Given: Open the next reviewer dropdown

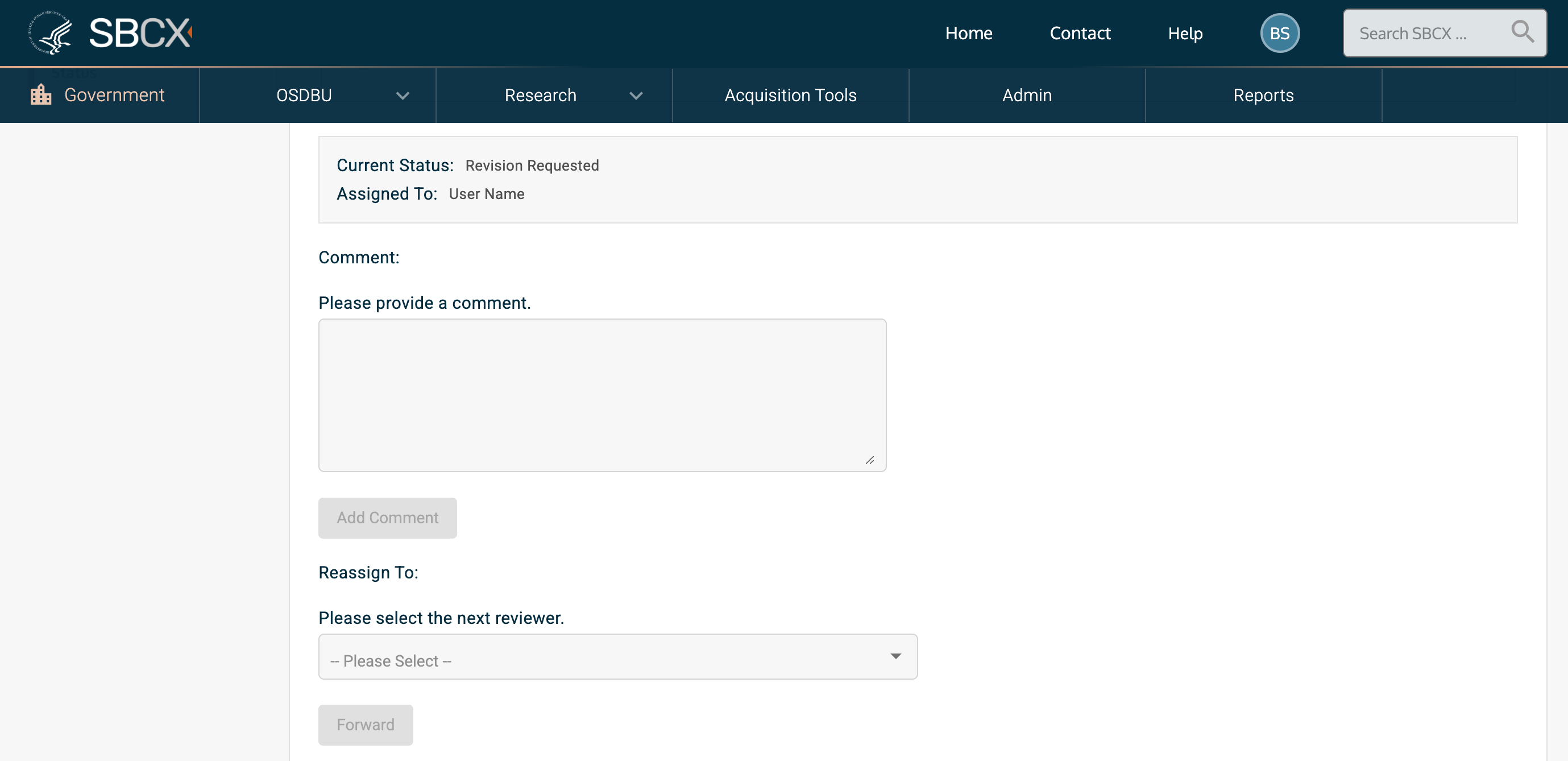Looking at the screenshot, I should pos(617,657).
